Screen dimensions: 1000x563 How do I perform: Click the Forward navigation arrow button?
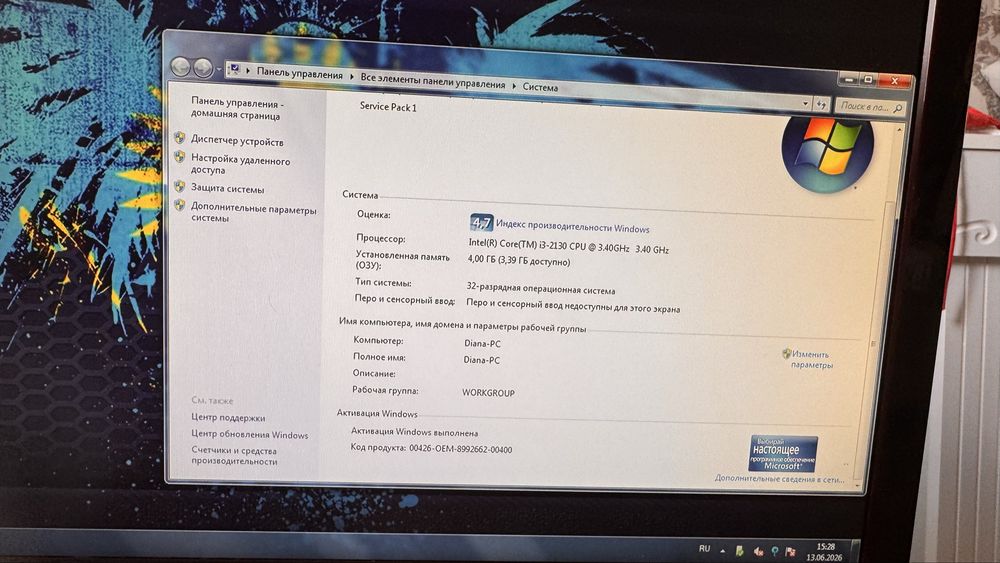(x=203, y=68)
